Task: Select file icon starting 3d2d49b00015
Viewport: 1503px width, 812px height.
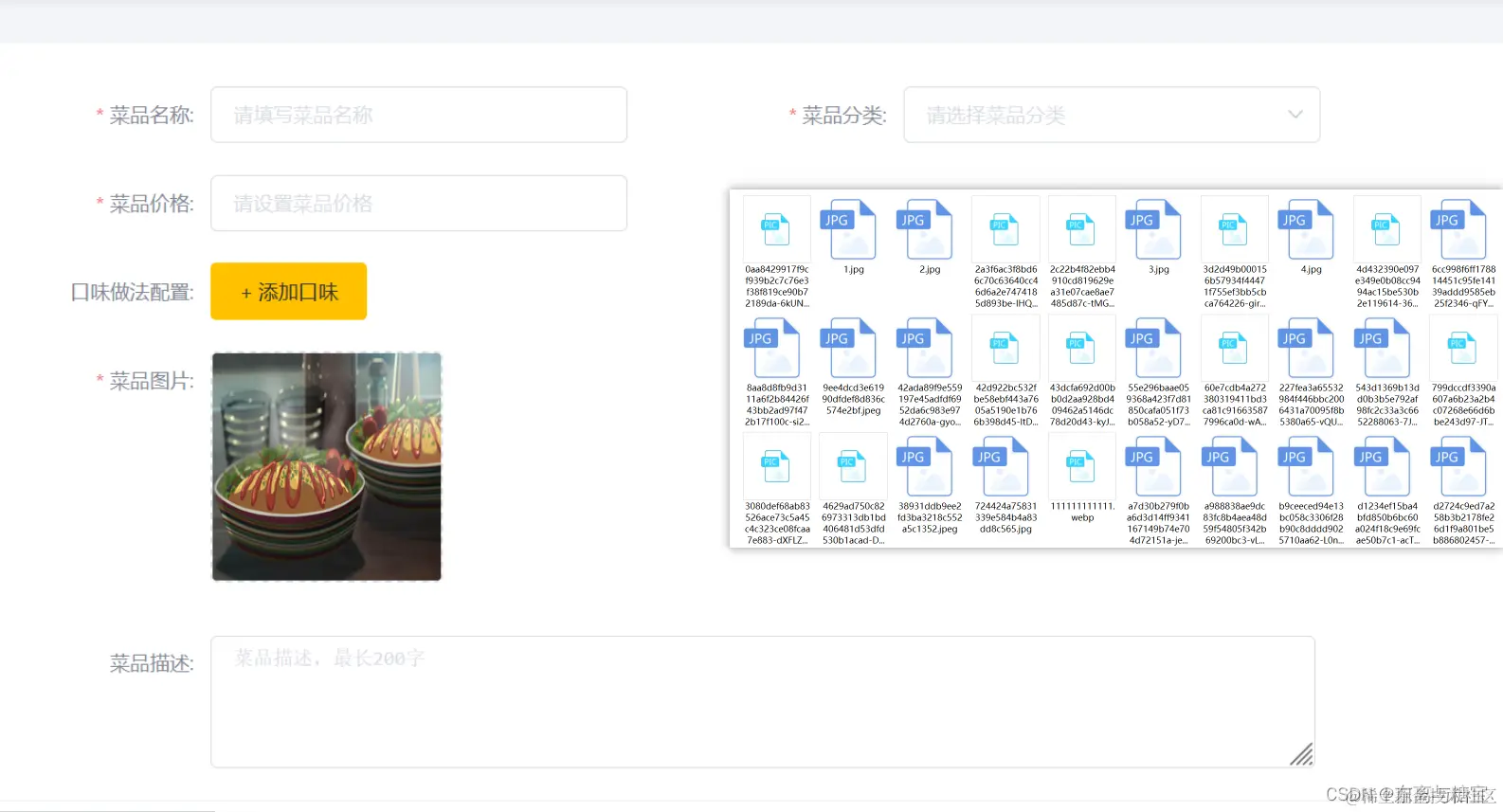Action: (1235, 229)
